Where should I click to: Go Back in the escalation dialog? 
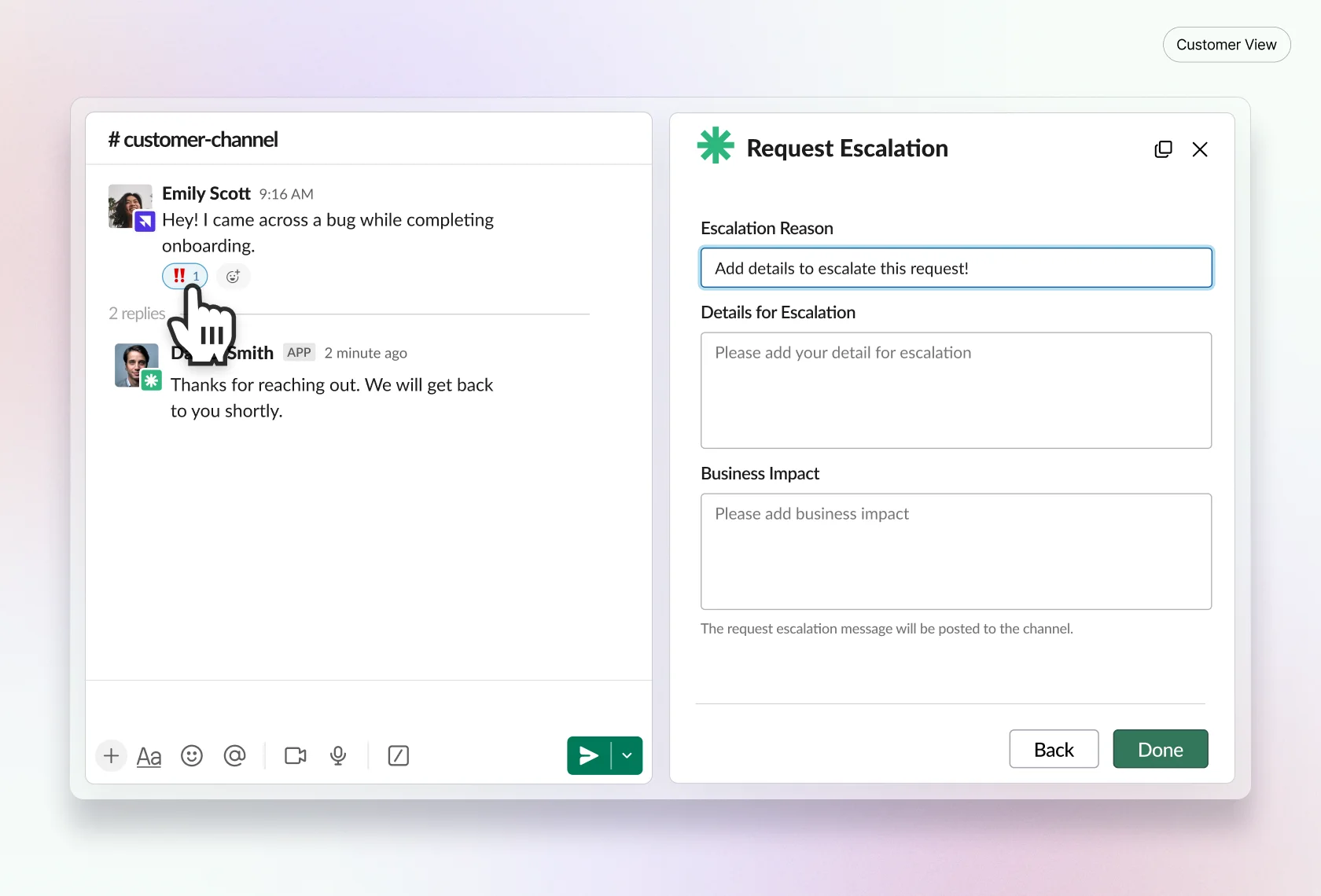tap(1053, 749)
